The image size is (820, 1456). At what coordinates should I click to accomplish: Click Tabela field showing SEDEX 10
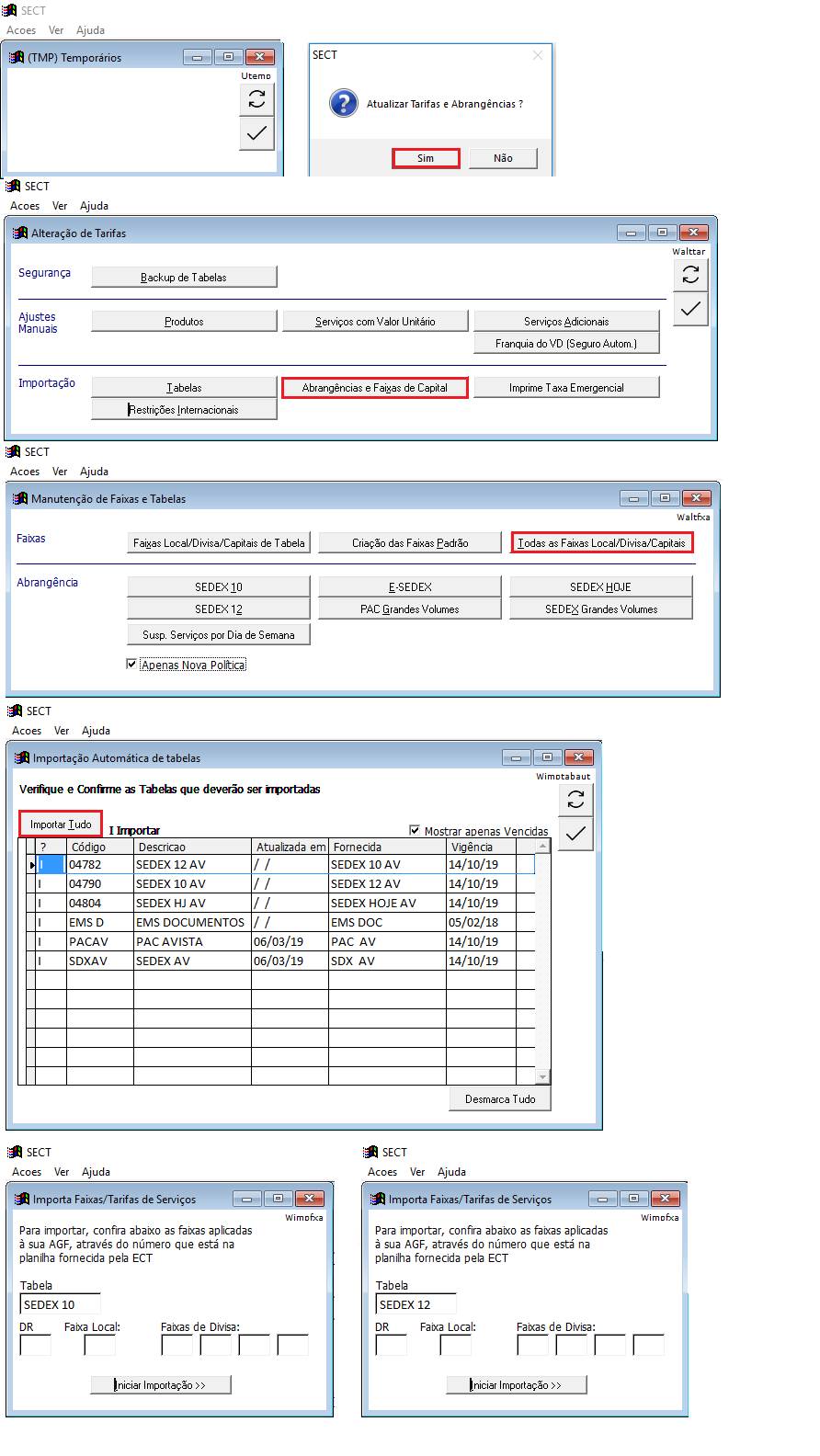coord(60,1304)
